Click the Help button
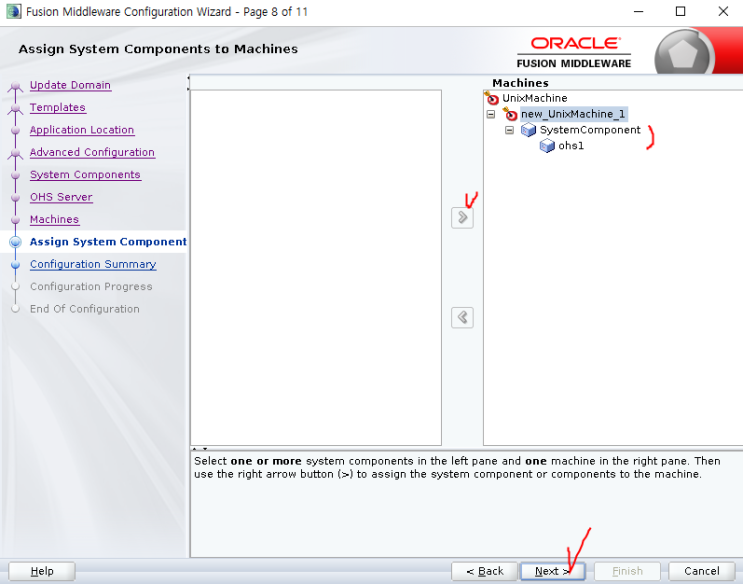This screenshot has width=743, height=584. (42, 571)
